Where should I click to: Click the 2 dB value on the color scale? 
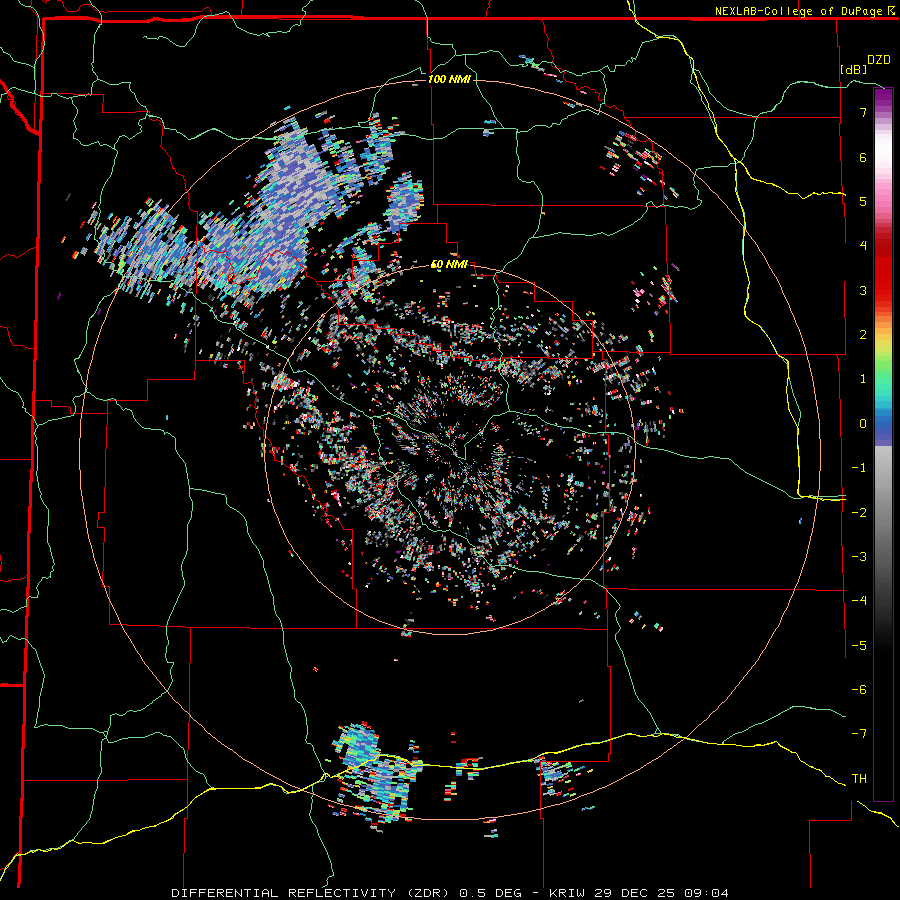tap(863, 335)
